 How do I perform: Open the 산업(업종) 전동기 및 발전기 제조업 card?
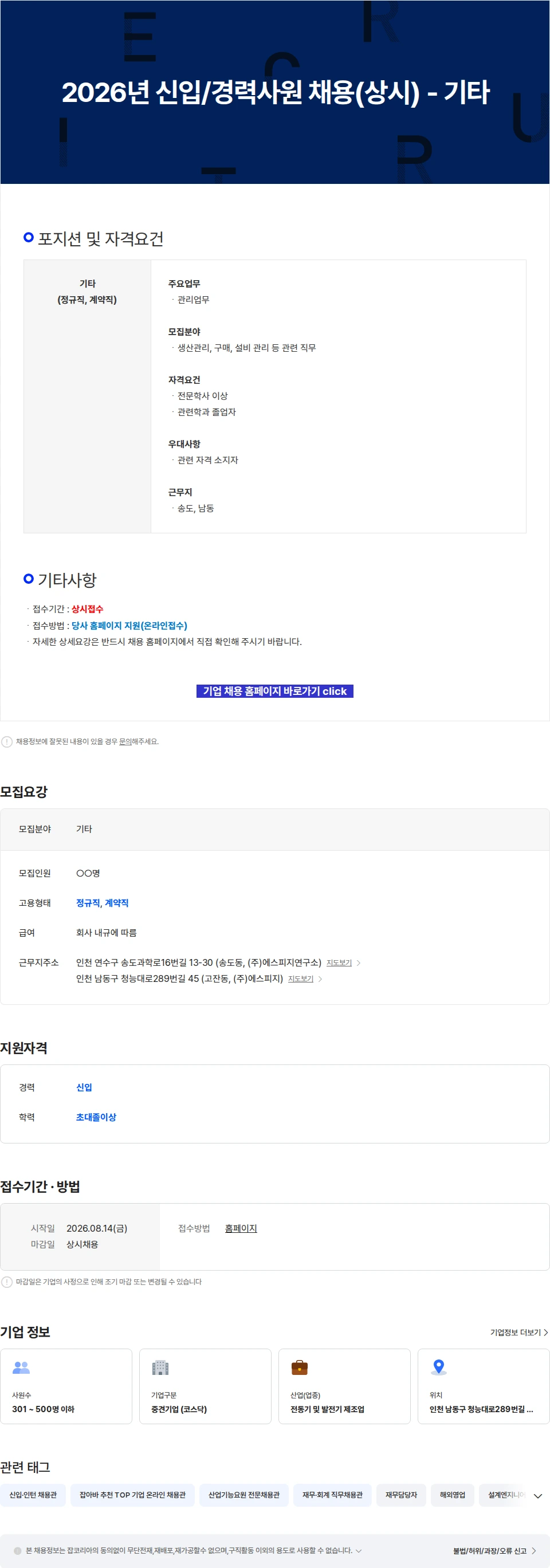coord(344,1386)
